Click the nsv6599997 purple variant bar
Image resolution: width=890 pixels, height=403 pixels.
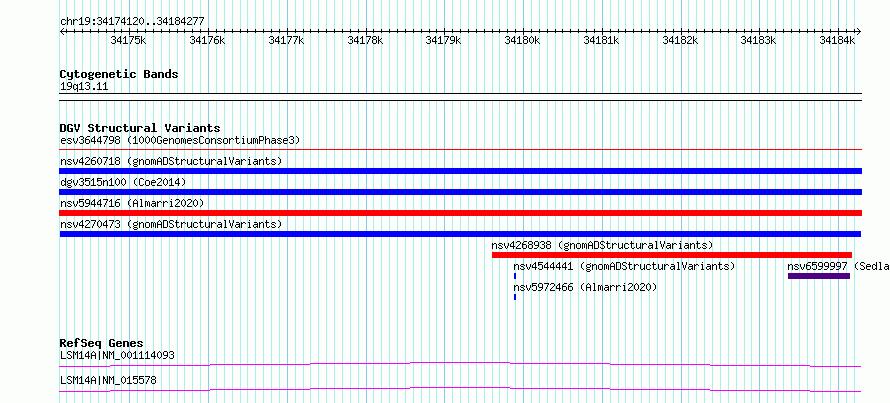pos(819,276)
